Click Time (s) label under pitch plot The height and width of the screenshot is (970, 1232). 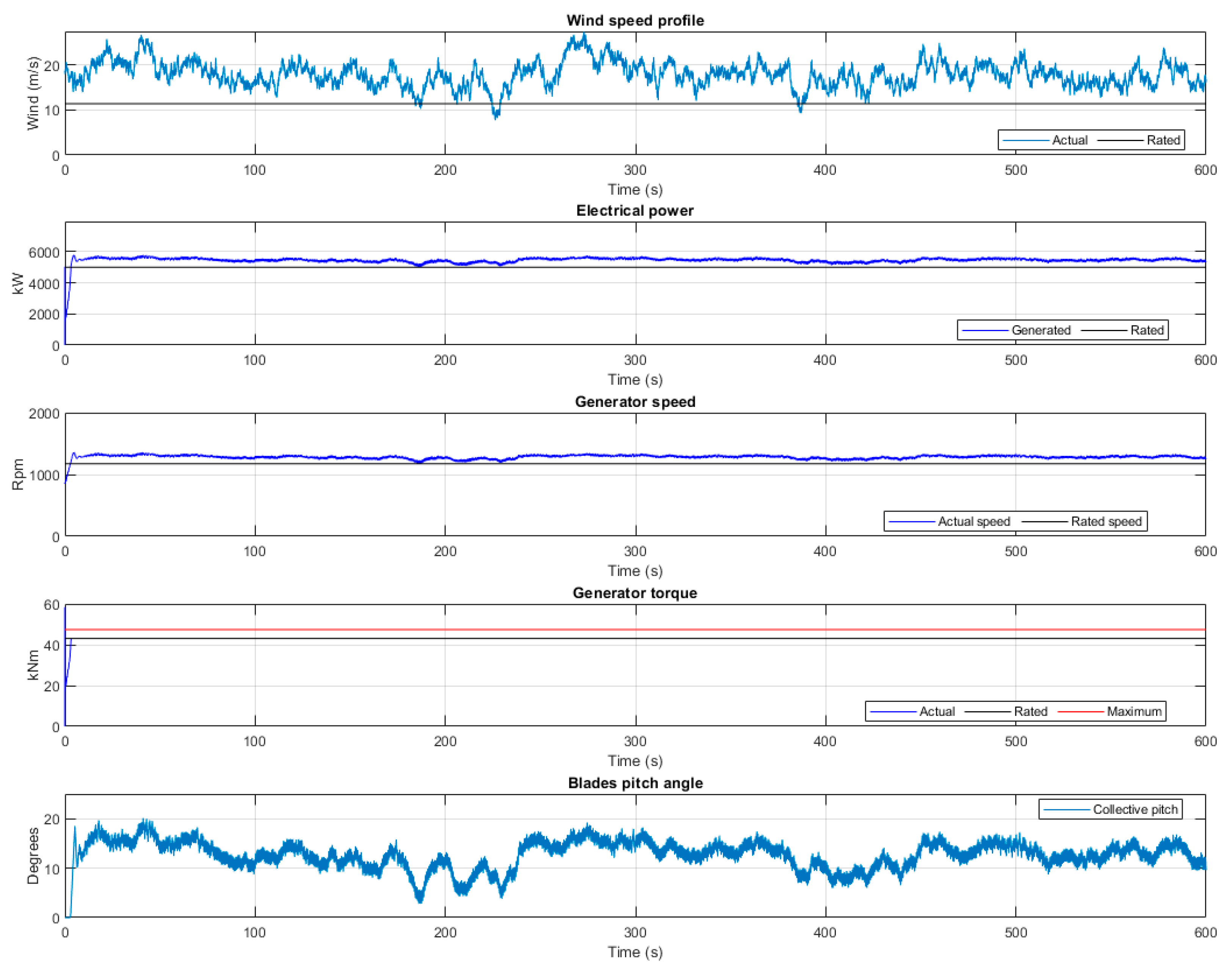point(635,952)
